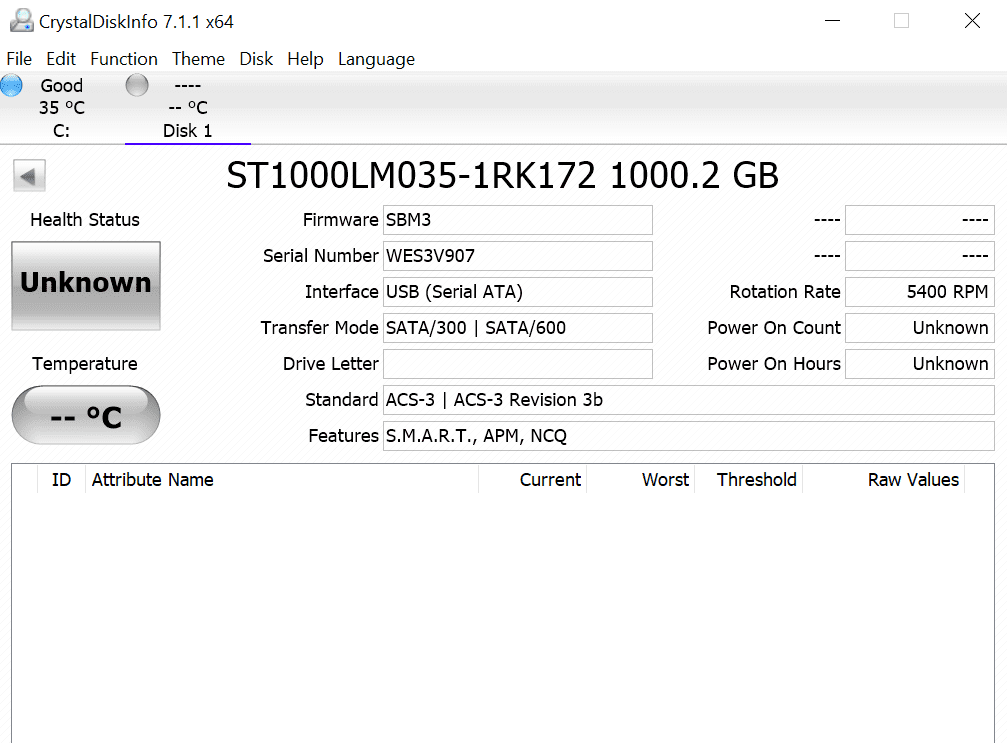1007x743 pixels.
Task: Click the Power On Hours label
Action: (774, 364)
